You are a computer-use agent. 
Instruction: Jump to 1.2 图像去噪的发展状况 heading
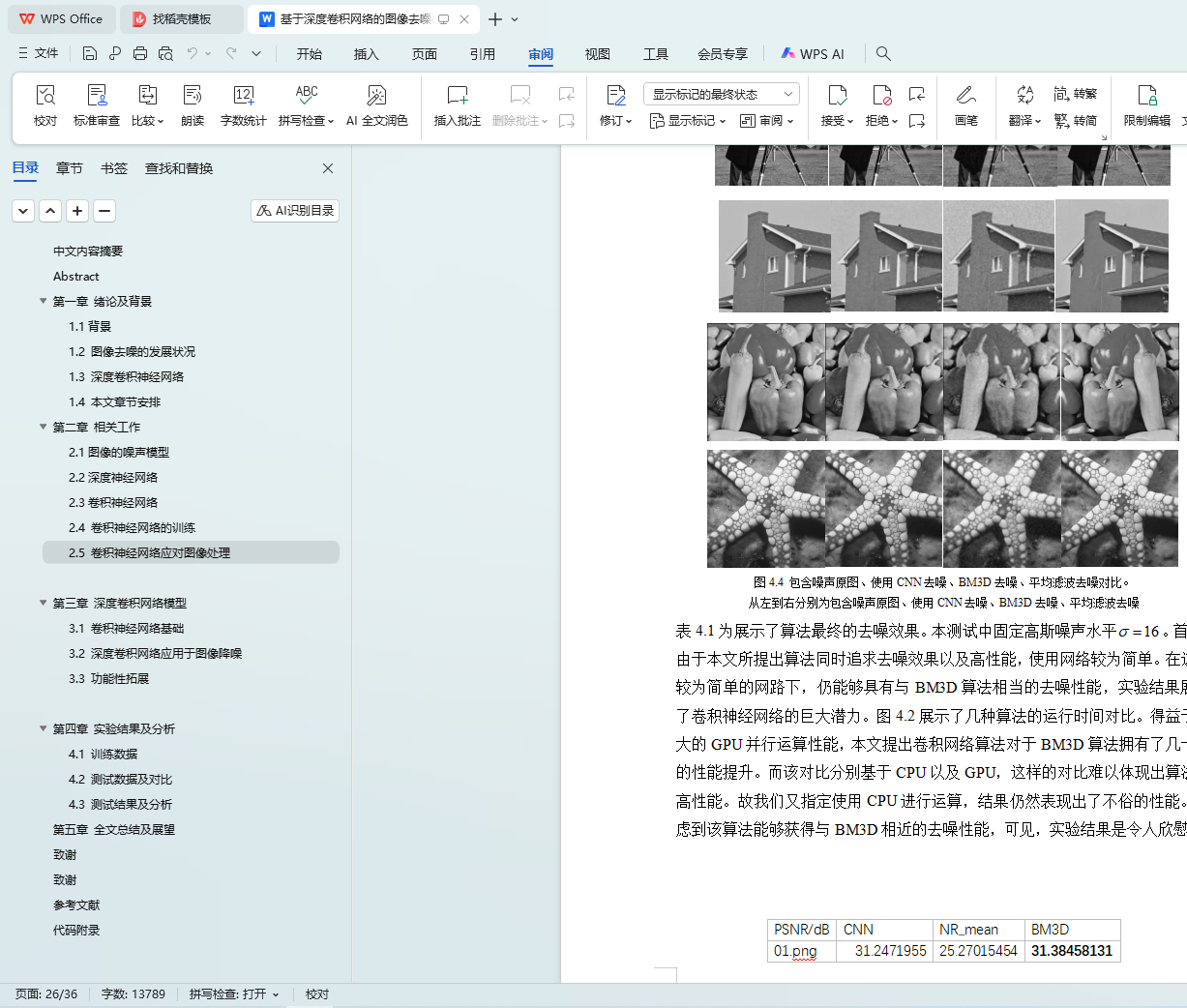pos(132,351)
